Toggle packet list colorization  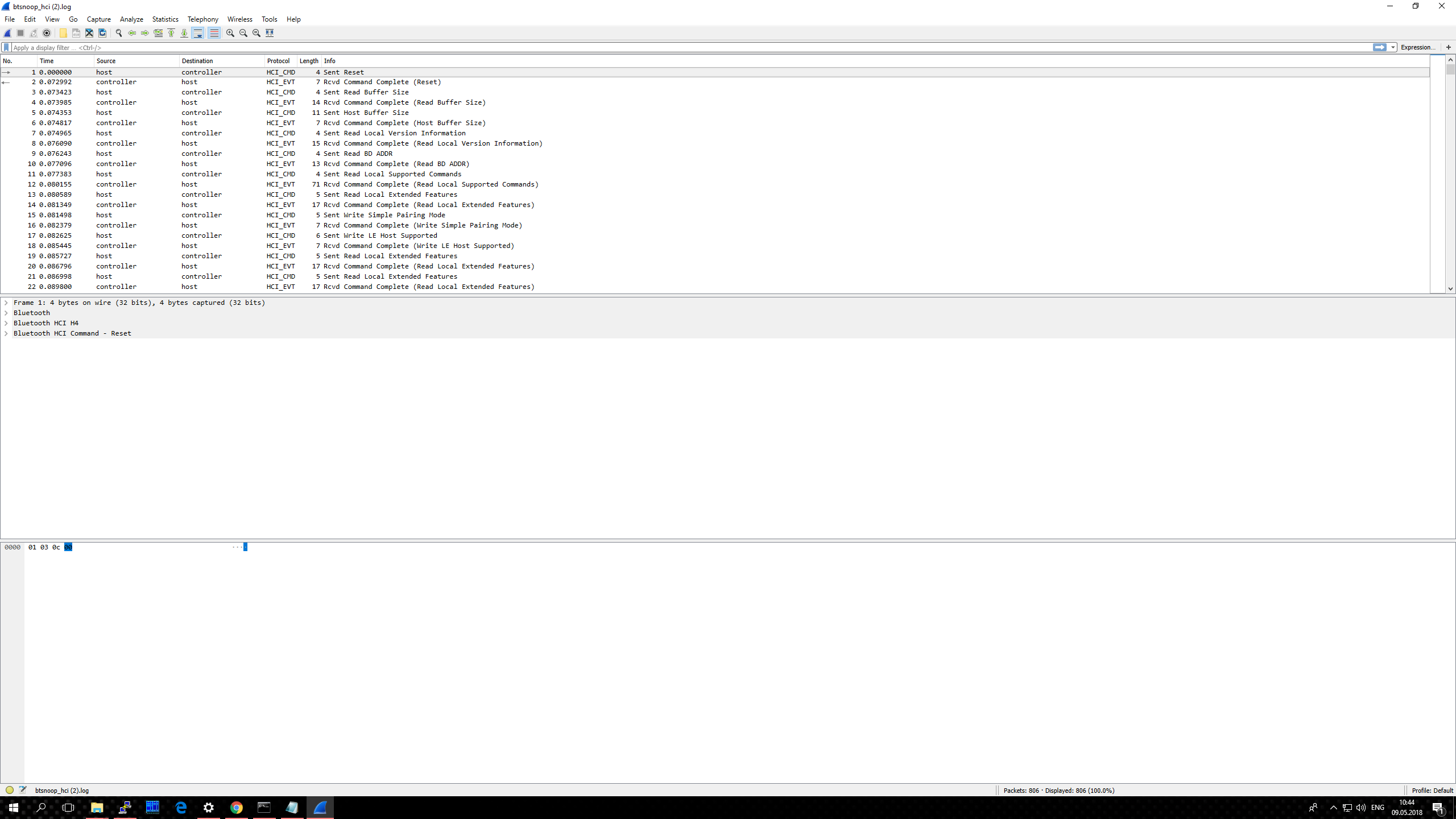214,33
